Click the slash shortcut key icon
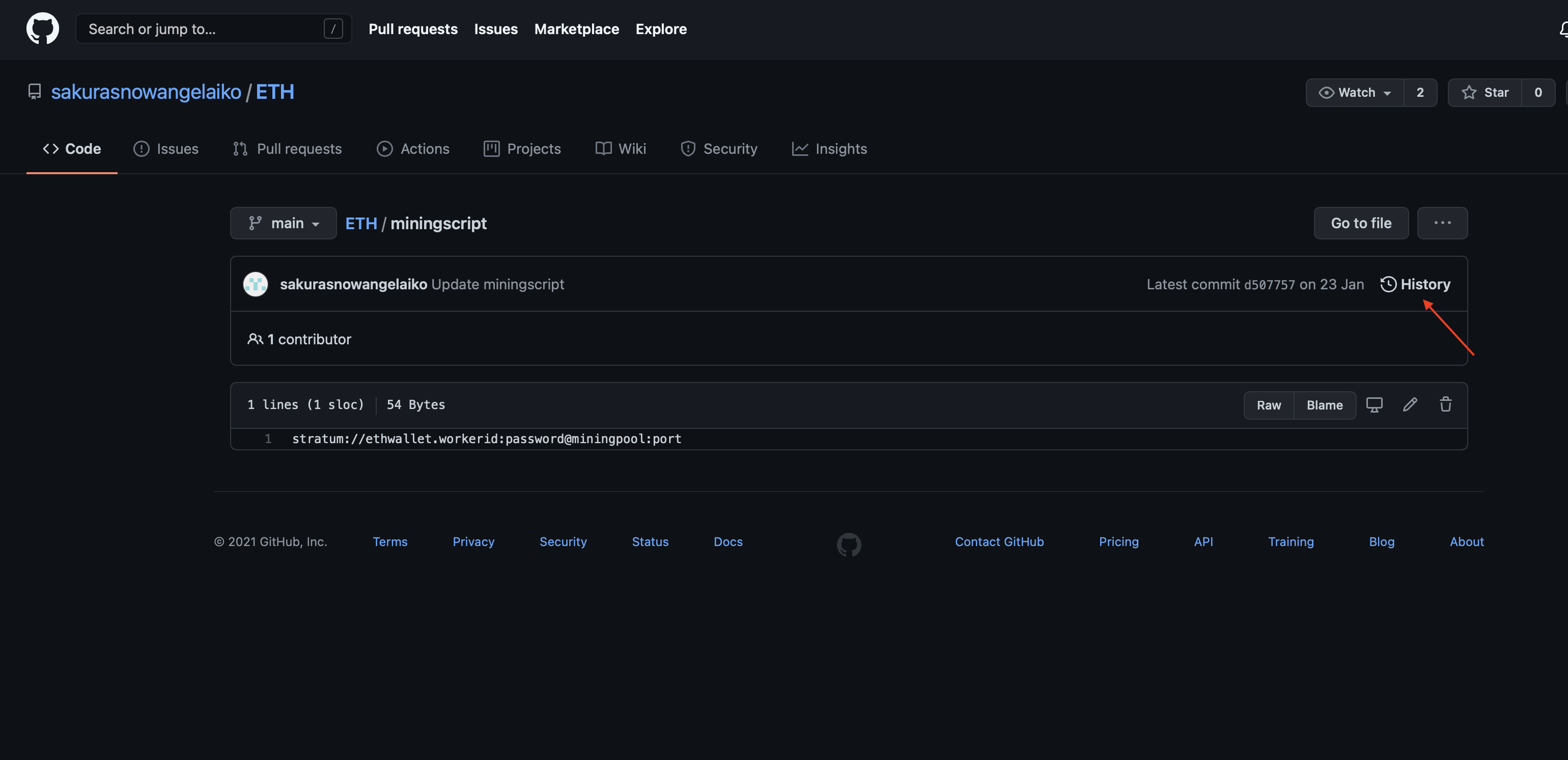The image size is (1568, 760). coord(333,29)
